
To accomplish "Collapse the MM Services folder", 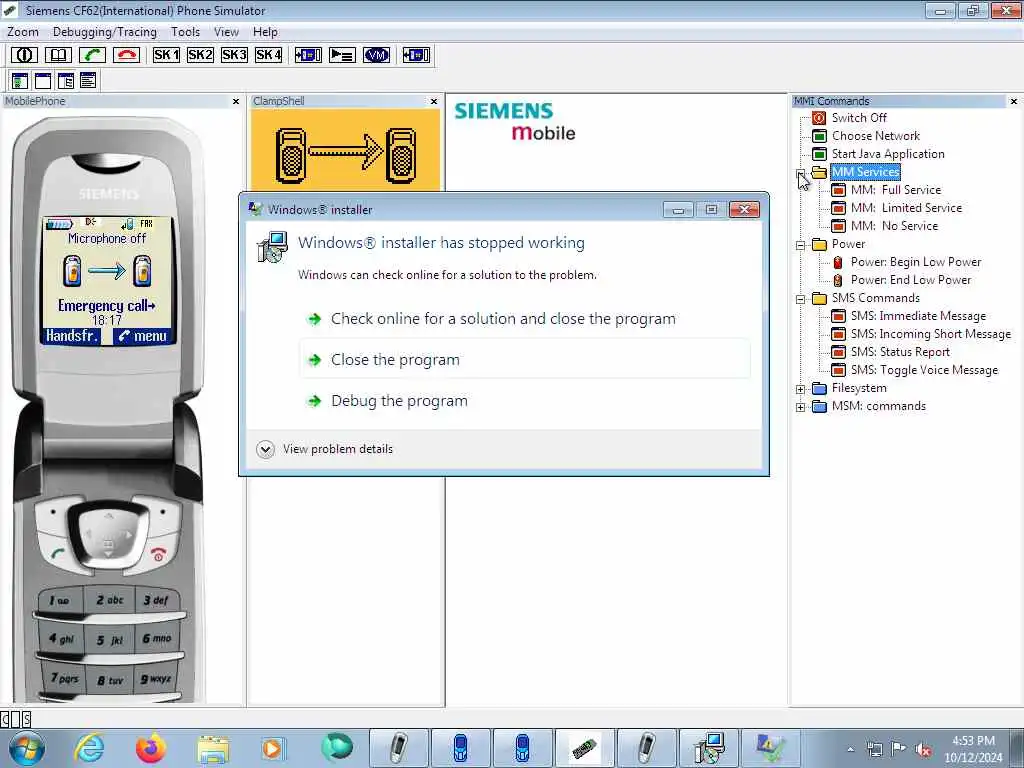I will click(801, 172).
